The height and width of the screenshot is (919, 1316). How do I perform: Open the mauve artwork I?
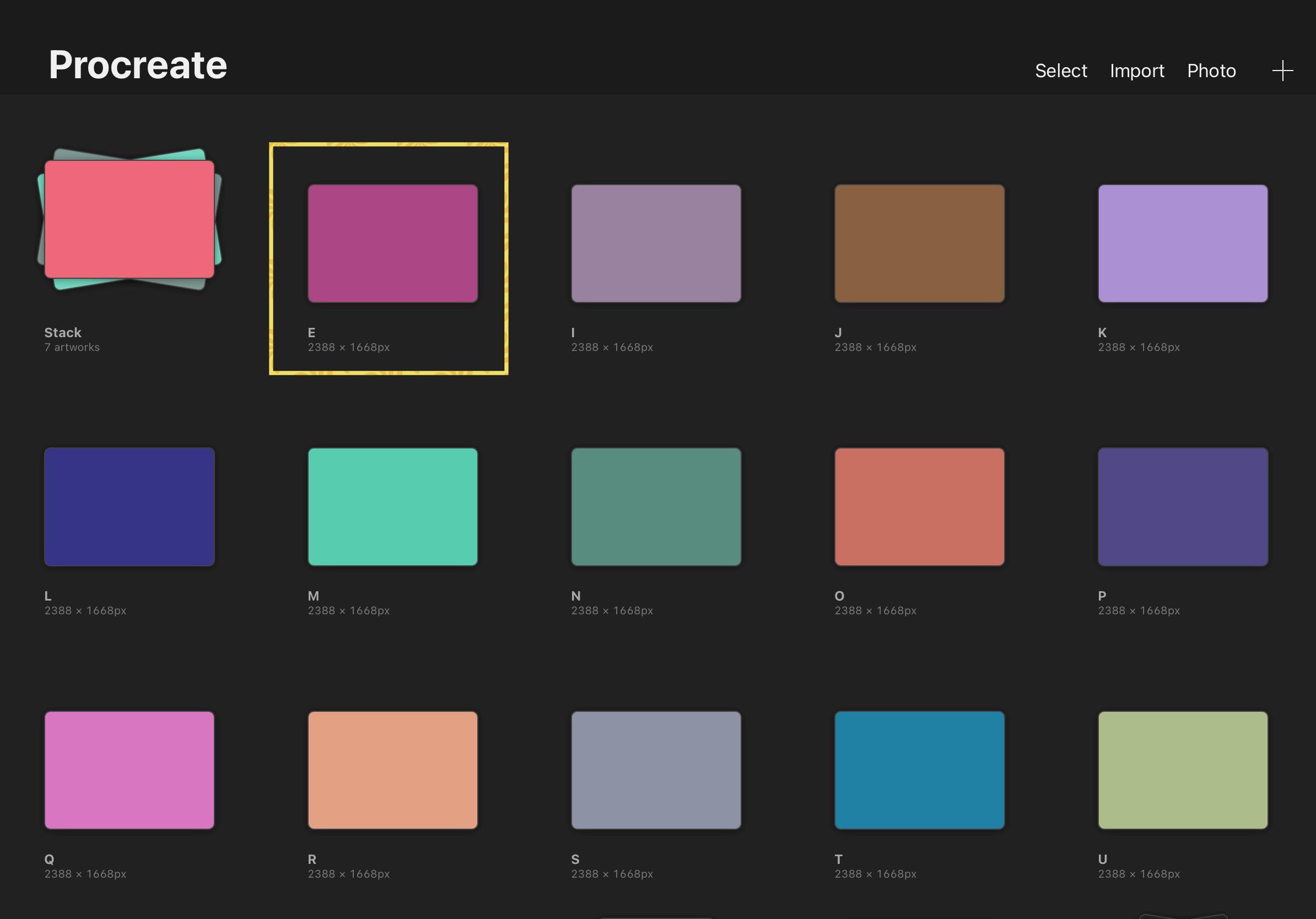coord(656,244)
